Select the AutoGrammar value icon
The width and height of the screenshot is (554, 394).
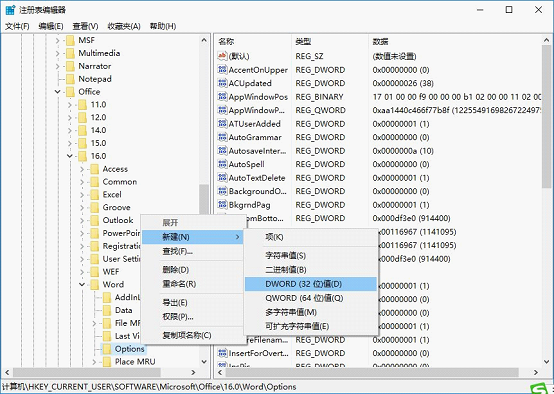222,137
